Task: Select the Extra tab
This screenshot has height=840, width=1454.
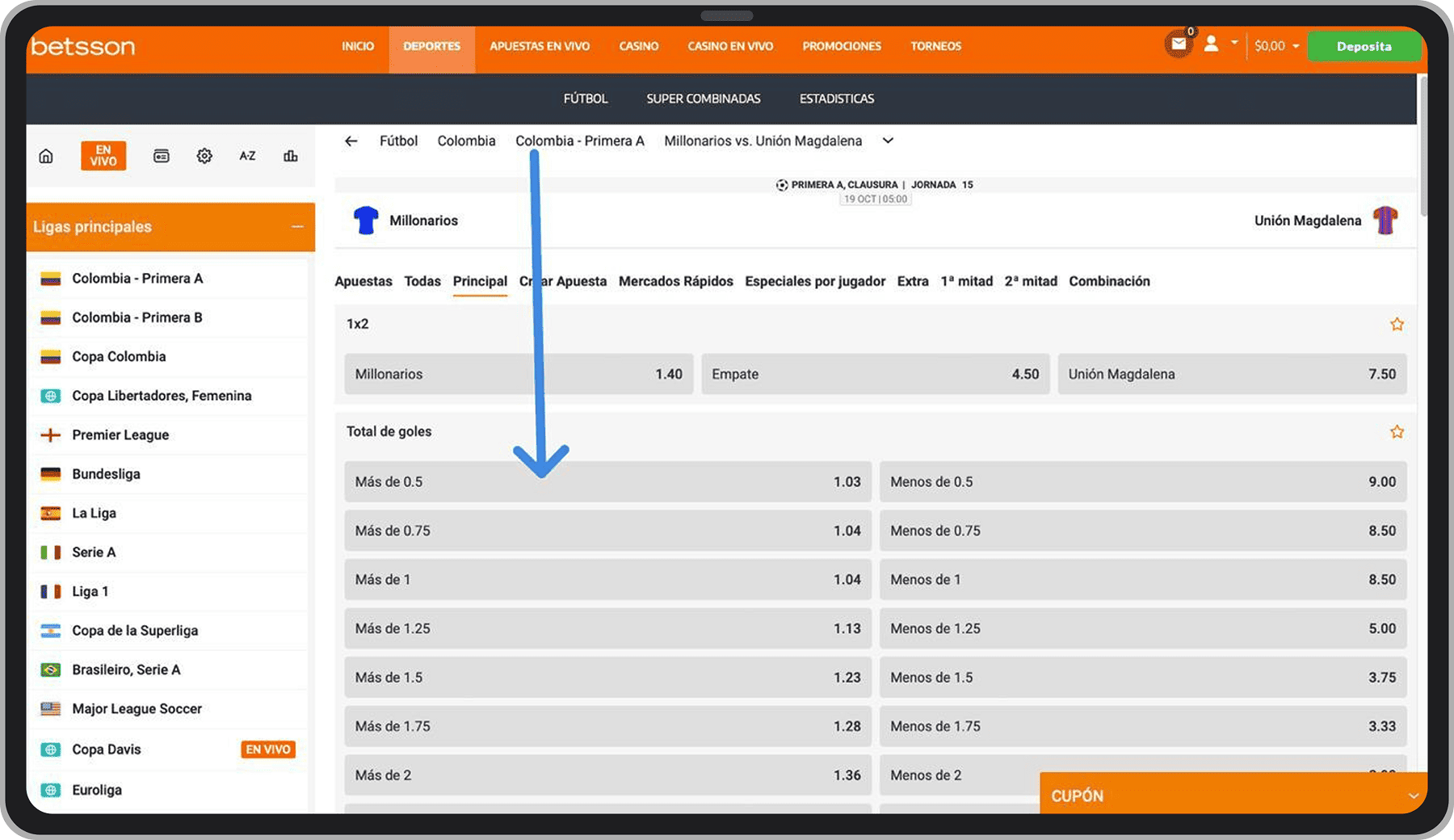Action: click(x=913, y=281)
